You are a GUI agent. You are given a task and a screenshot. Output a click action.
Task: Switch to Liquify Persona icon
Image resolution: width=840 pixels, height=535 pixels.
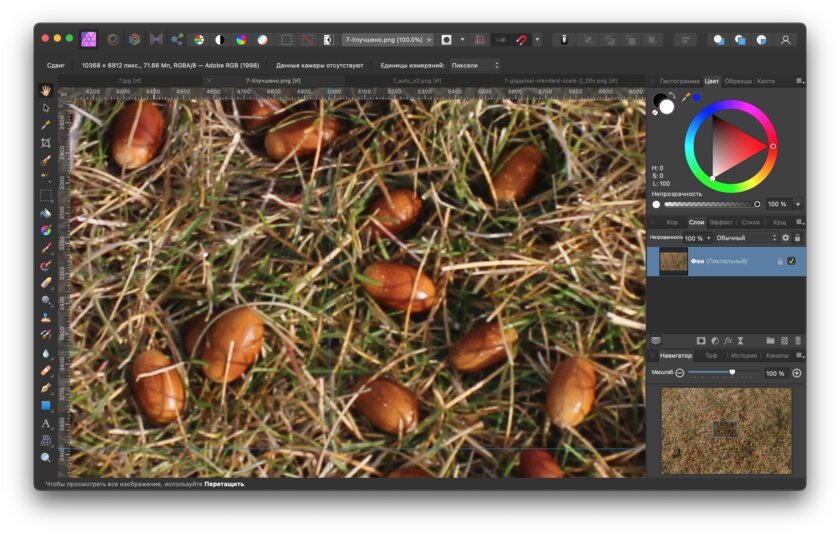[x=113, y=39]
